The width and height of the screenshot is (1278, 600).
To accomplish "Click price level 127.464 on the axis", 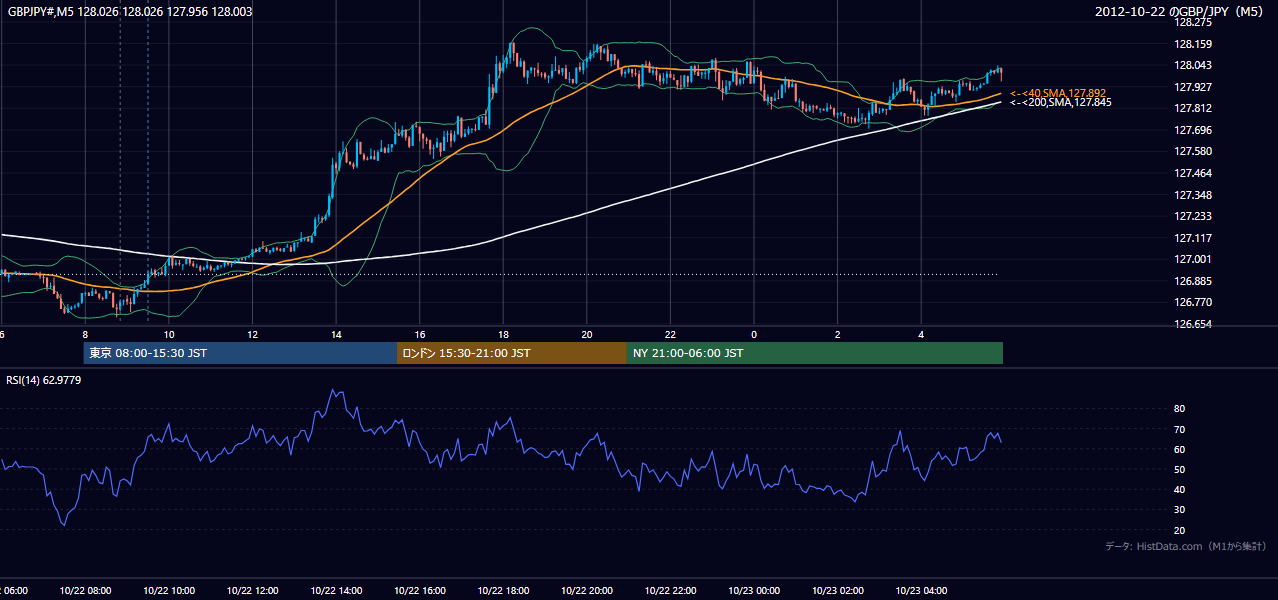I will 1194,173.
